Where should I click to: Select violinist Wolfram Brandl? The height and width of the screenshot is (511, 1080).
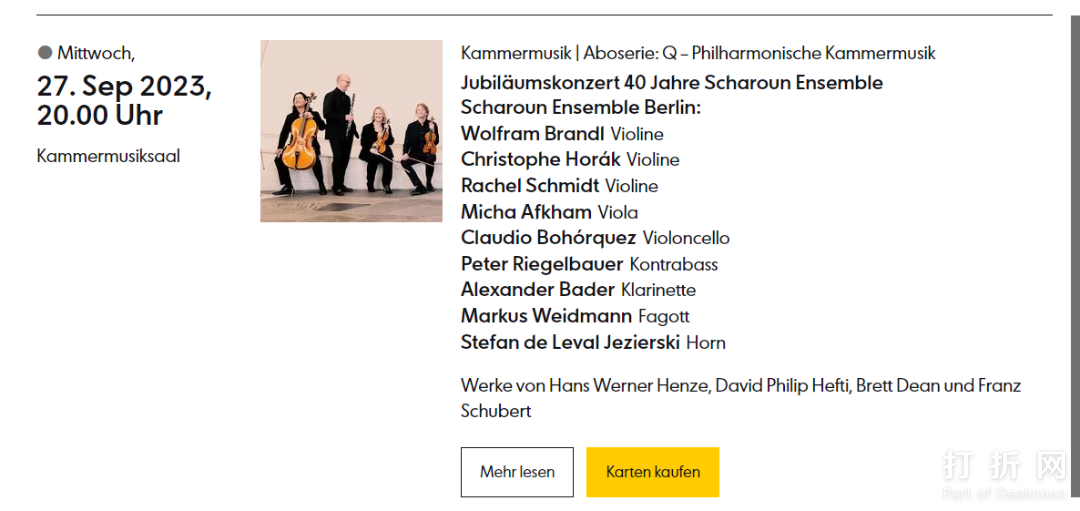coord(533,134)
